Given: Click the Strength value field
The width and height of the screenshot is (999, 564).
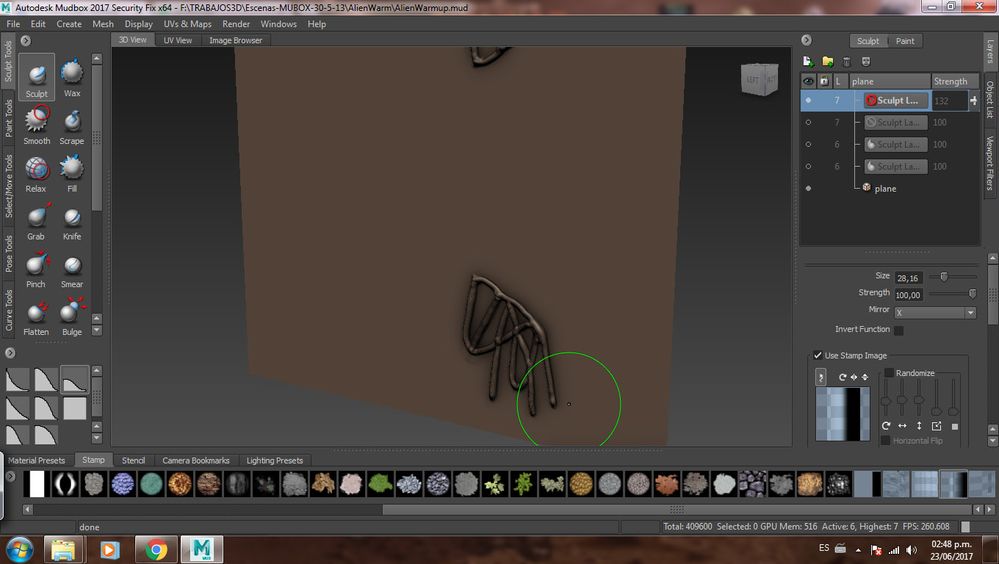Looking at the screenshot, I should pos(909,294).
